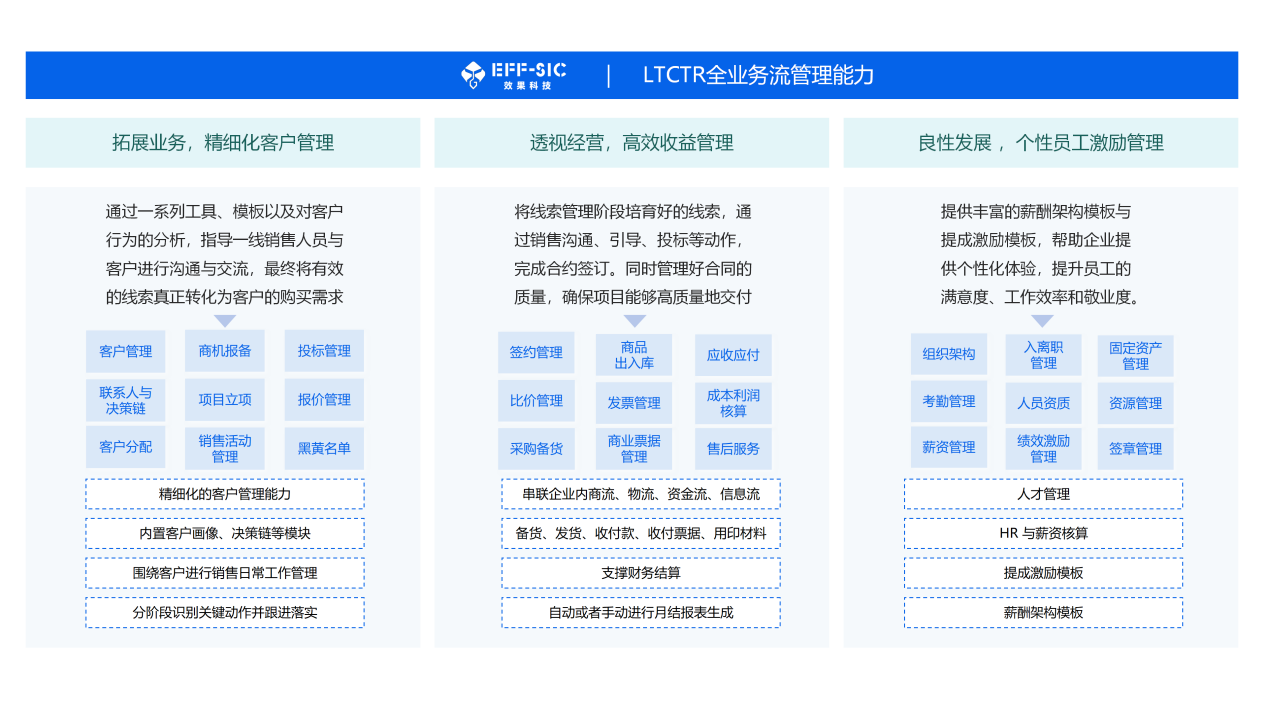Open the 客户管理 tile
This screenshot has height=713, width=1267.
click(126, 351)
